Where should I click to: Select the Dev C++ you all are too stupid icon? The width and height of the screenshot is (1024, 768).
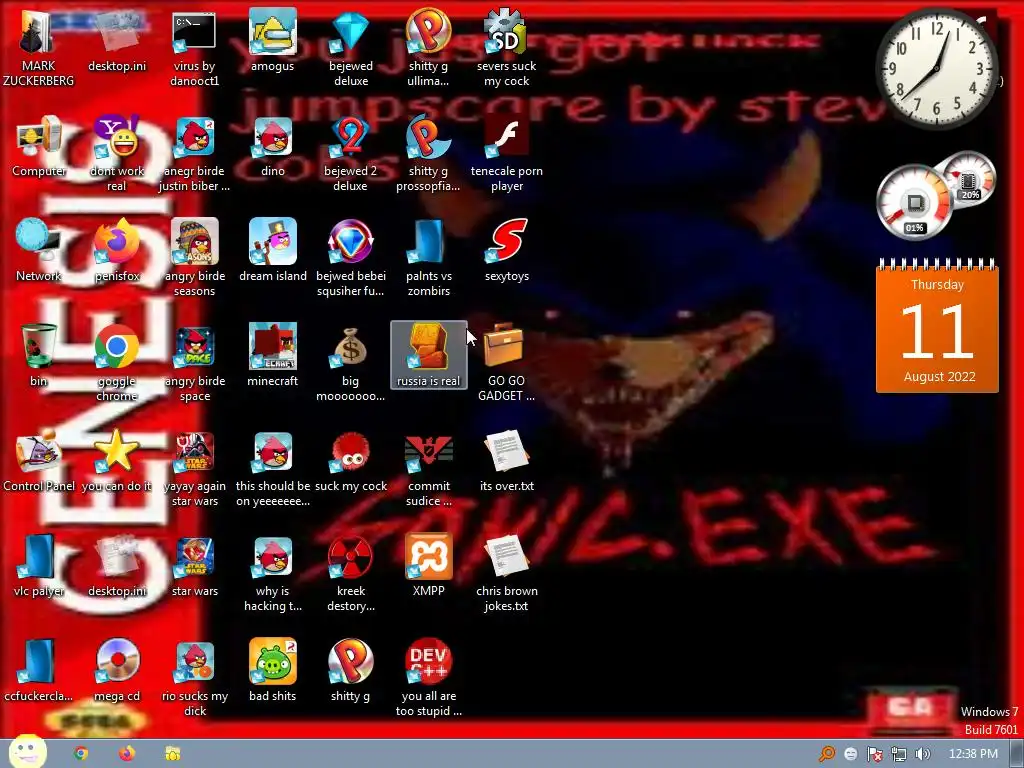[x=428, y=679]
